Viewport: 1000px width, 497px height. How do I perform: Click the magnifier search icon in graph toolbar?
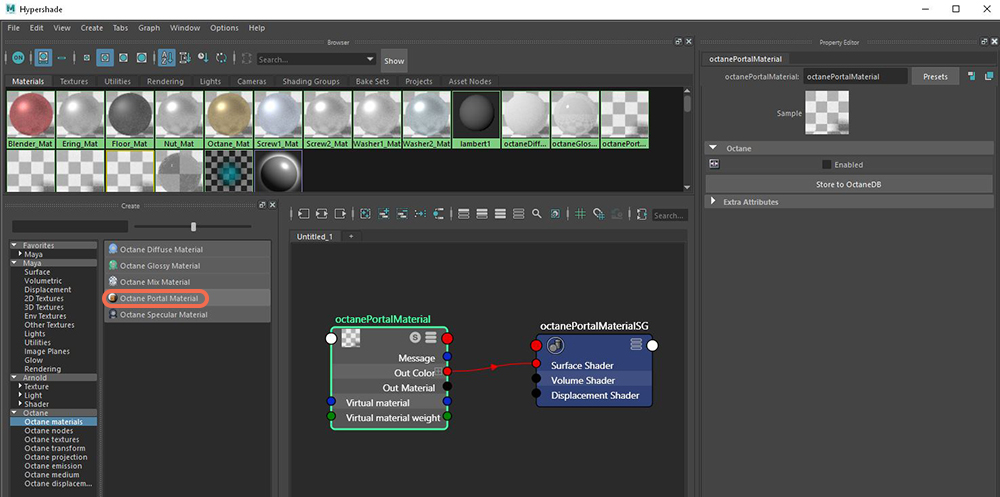click(537, 214)
